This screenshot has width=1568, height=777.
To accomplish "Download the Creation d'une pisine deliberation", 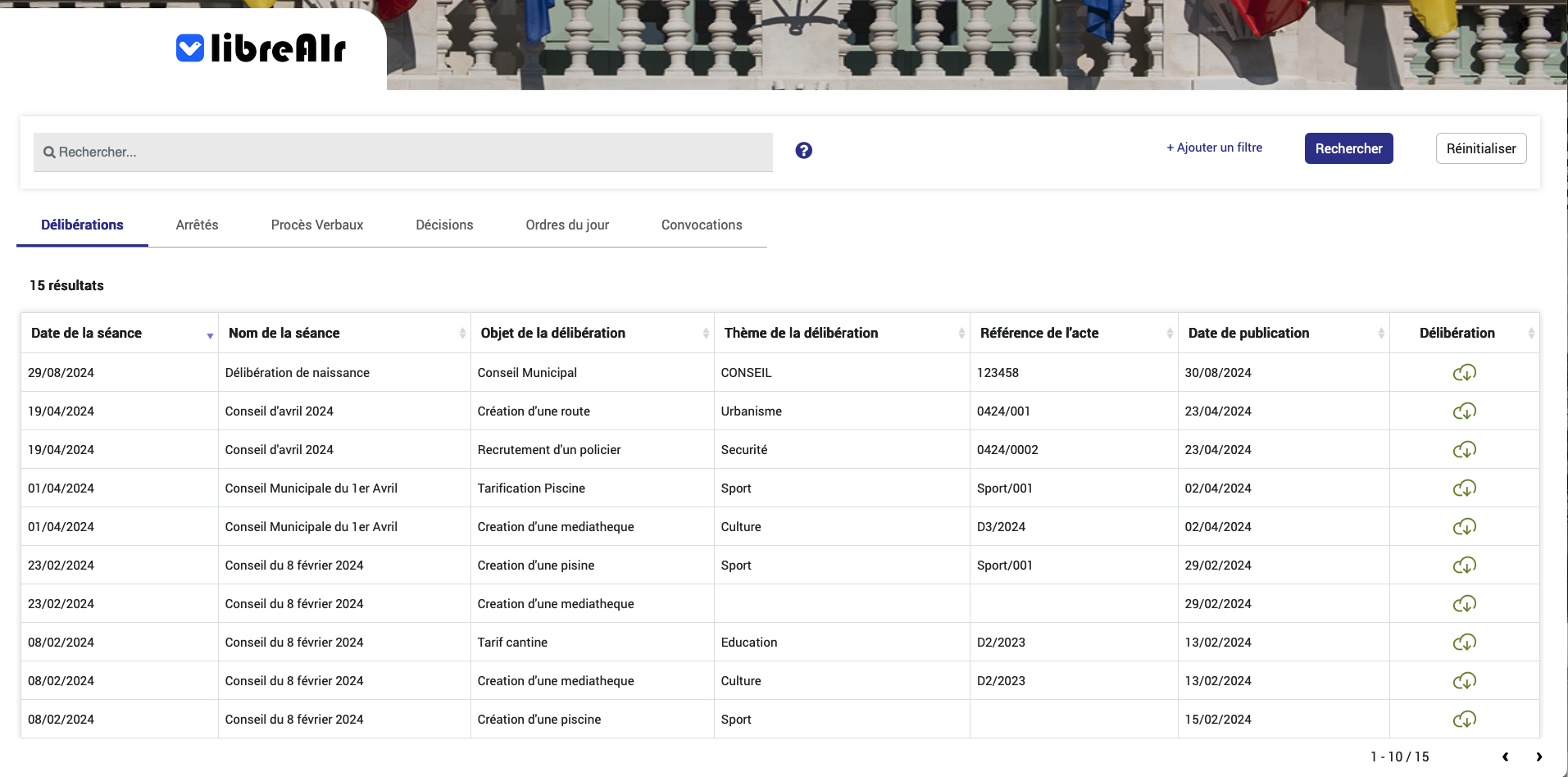I will pyautogui.click(x=1464, y=566).
